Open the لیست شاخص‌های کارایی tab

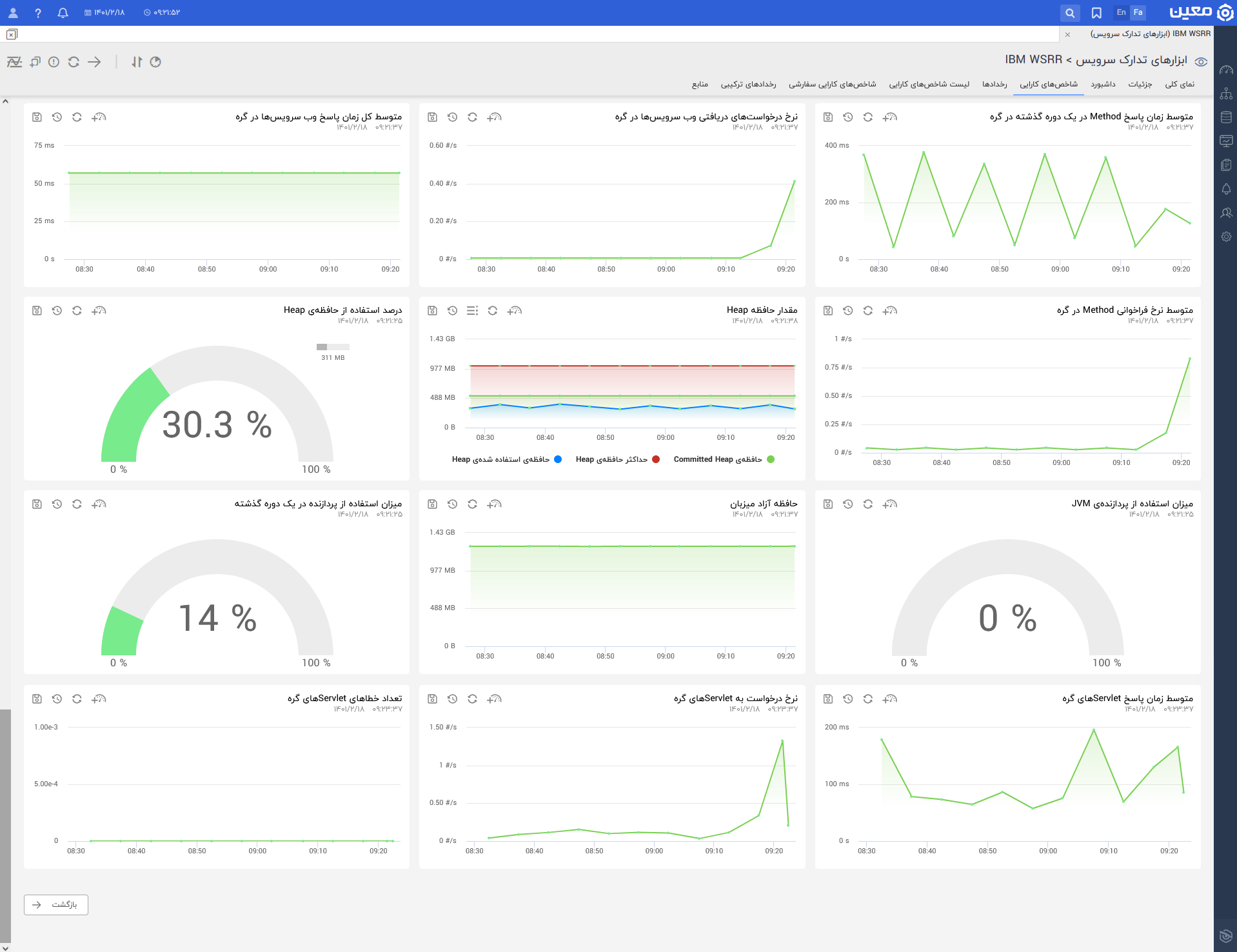pyautogui.click(x=929, y=84)
